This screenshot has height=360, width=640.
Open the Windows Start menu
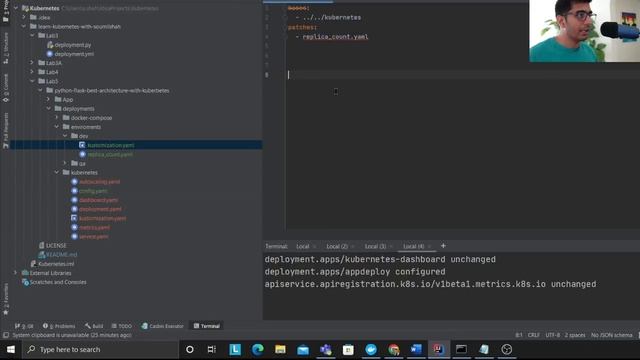[x=11, y=350]
